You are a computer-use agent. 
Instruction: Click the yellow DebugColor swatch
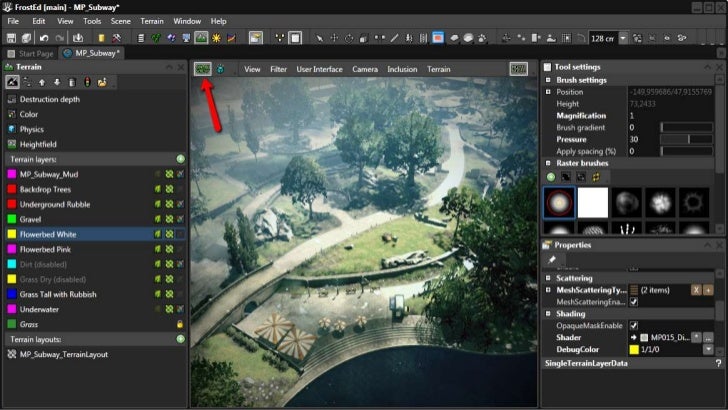click(634, 349)
